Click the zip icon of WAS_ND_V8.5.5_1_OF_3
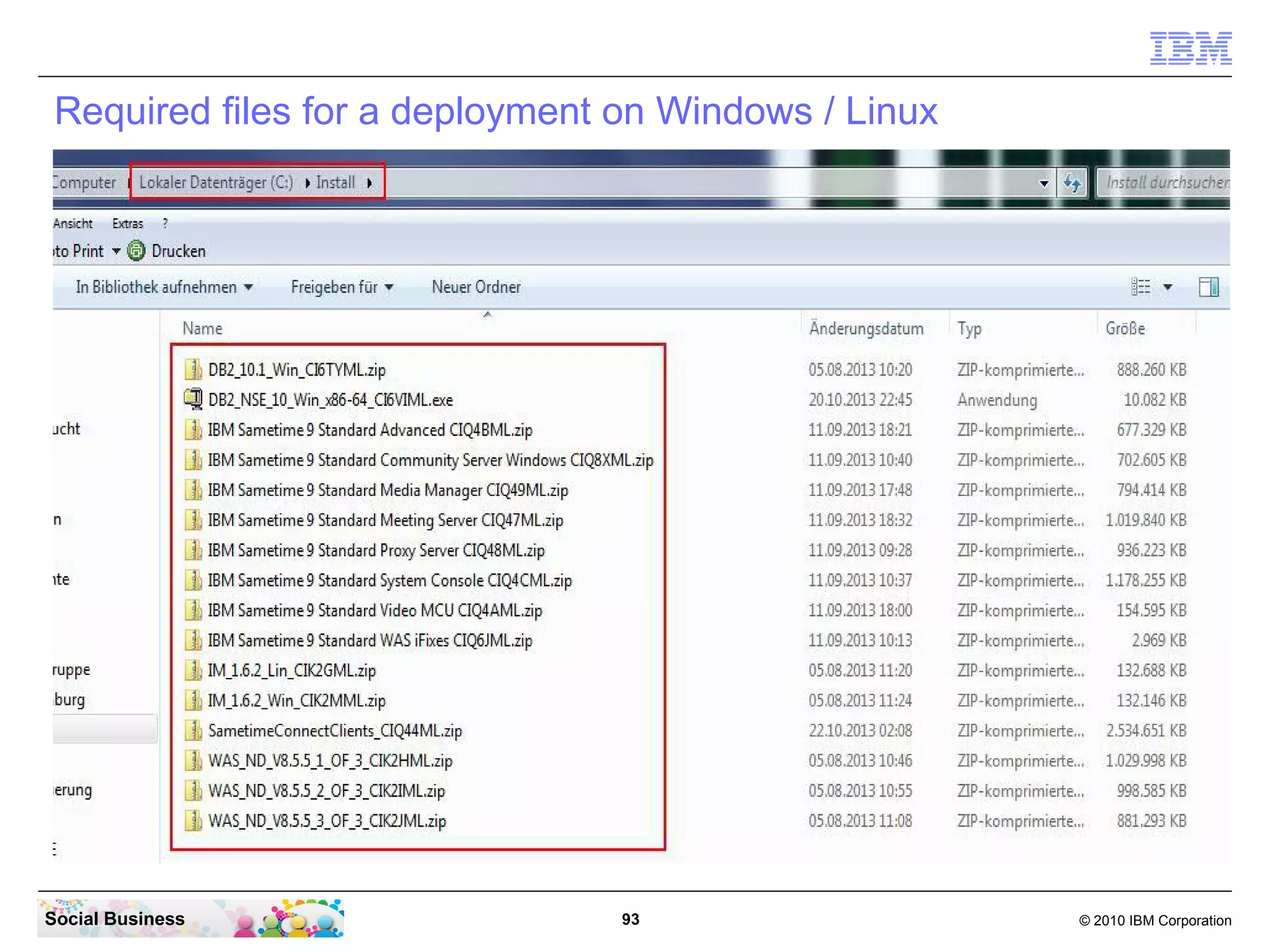 click(193, 760)
